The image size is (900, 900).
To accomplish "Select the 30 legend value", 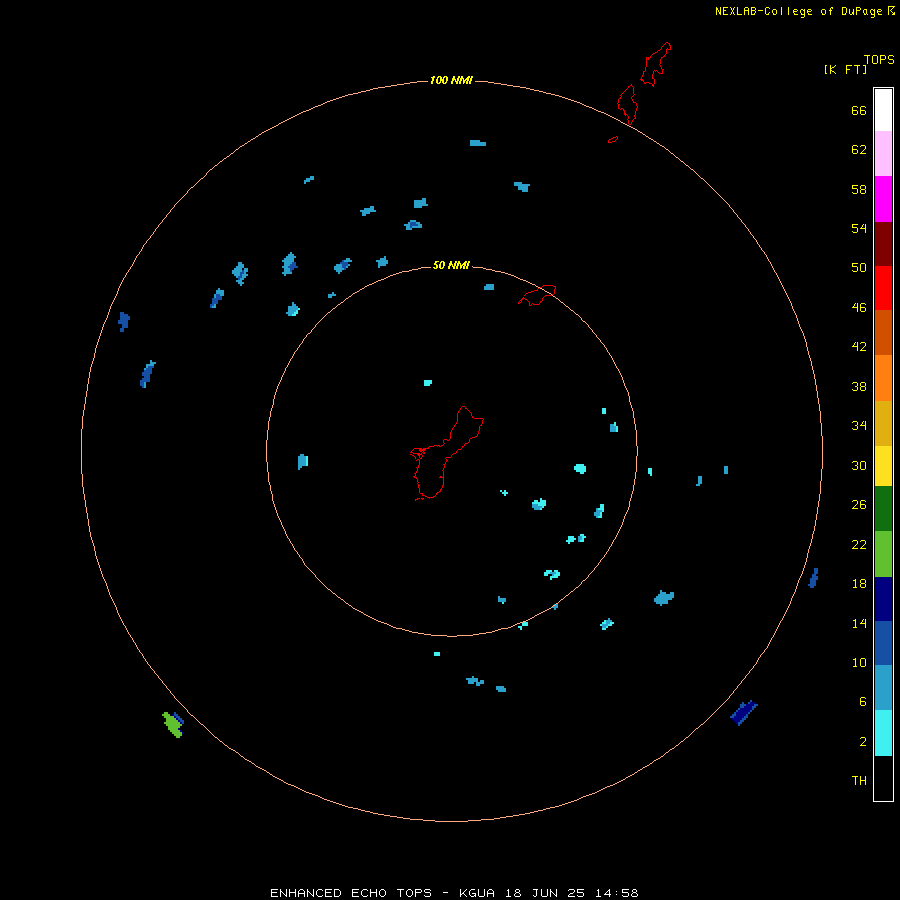I will pos(859,465).
